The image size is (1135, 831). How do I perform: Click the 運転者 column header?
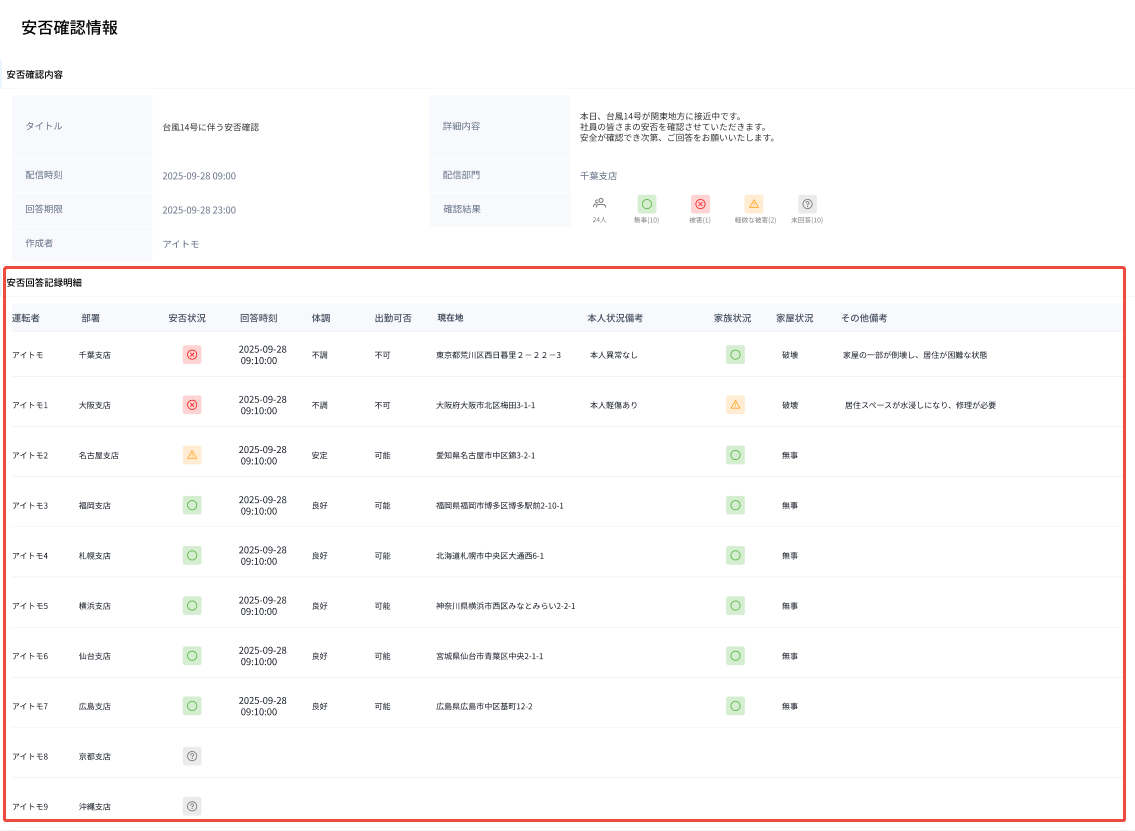point(27,318)
